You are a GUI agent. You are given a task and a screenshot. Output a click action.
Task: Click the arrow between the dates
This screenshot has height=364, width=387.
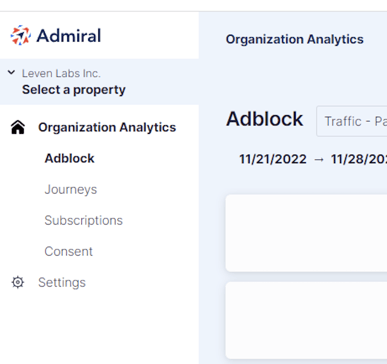coord(319,160)
